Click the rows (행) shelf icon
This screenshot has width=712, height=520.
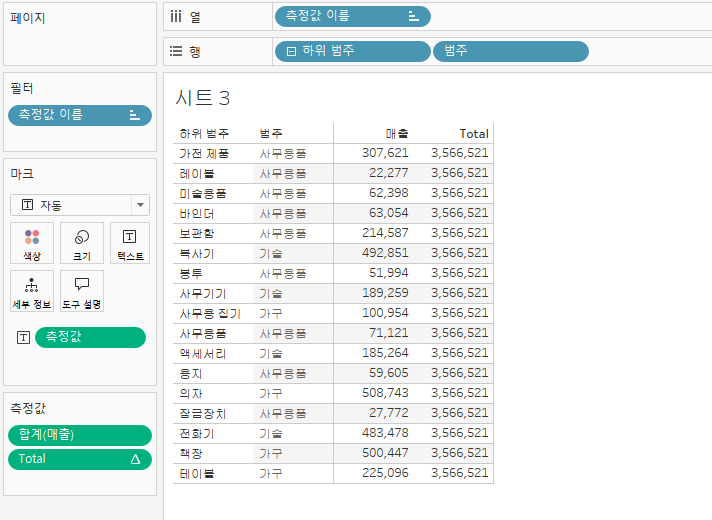(x=176, y=51)
